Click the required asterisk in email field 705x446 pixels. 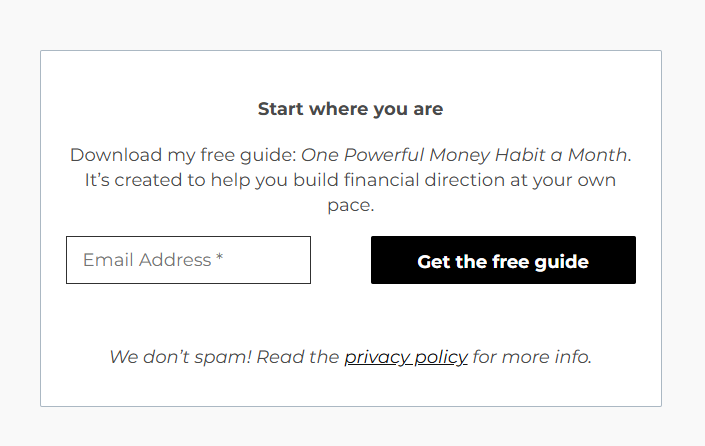click(x=219, y=260)
